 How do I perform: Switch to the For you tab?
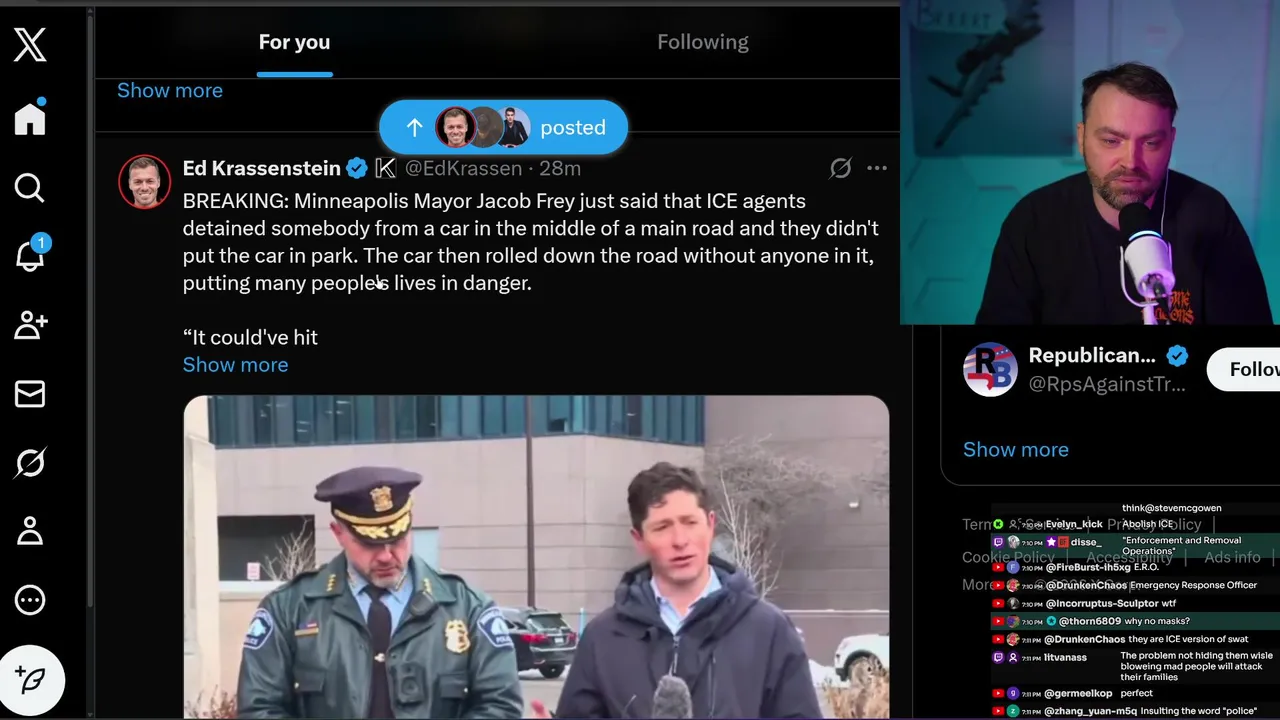(294, 42)
